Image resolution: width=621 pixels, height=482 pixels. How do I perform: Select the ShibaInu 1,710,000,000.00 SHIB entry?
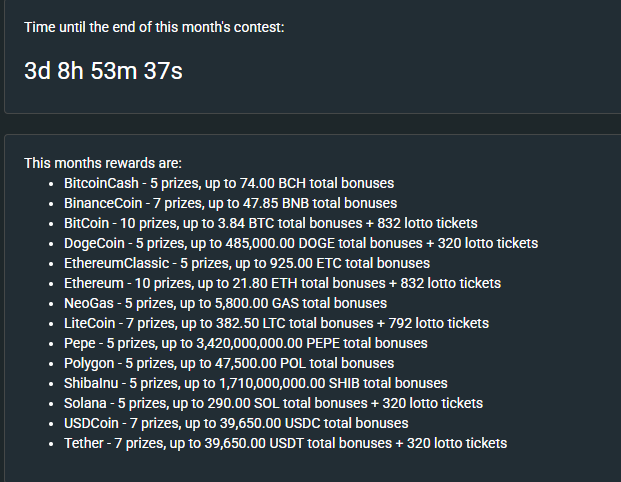click(x=256, y=383)
